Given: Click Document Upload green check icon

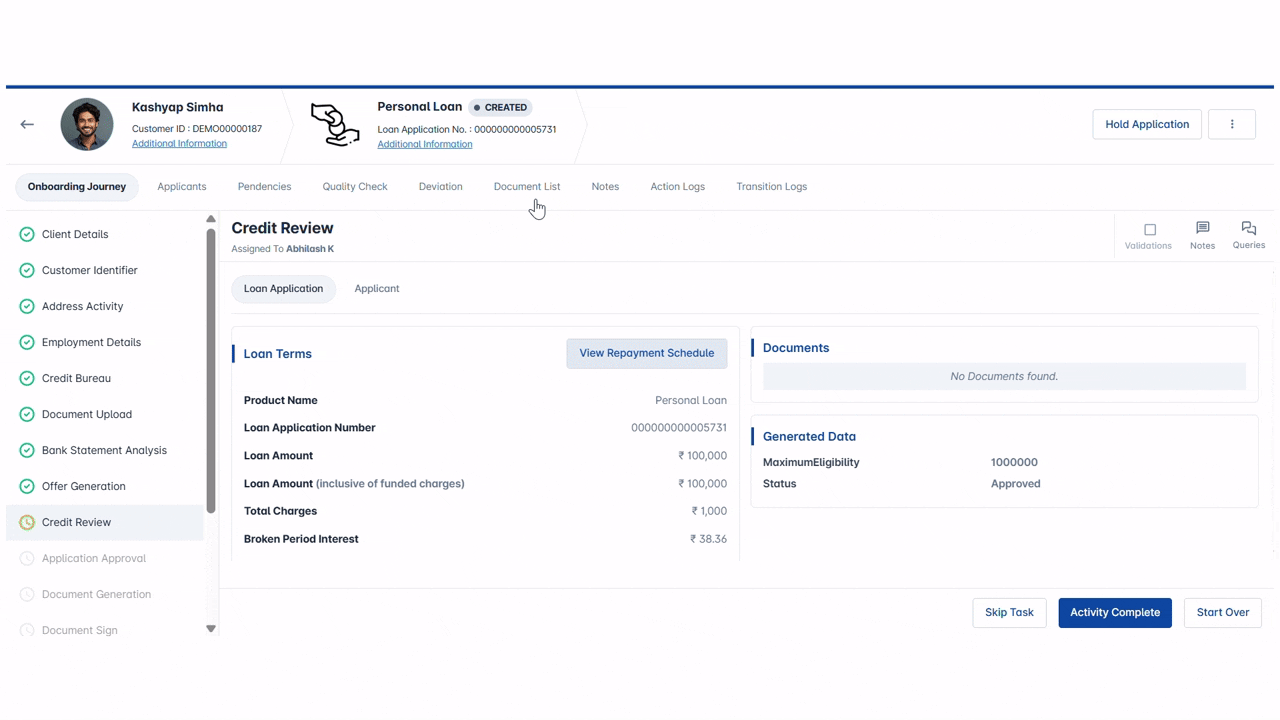Looking at the screenshot, I should pos(27,414).
